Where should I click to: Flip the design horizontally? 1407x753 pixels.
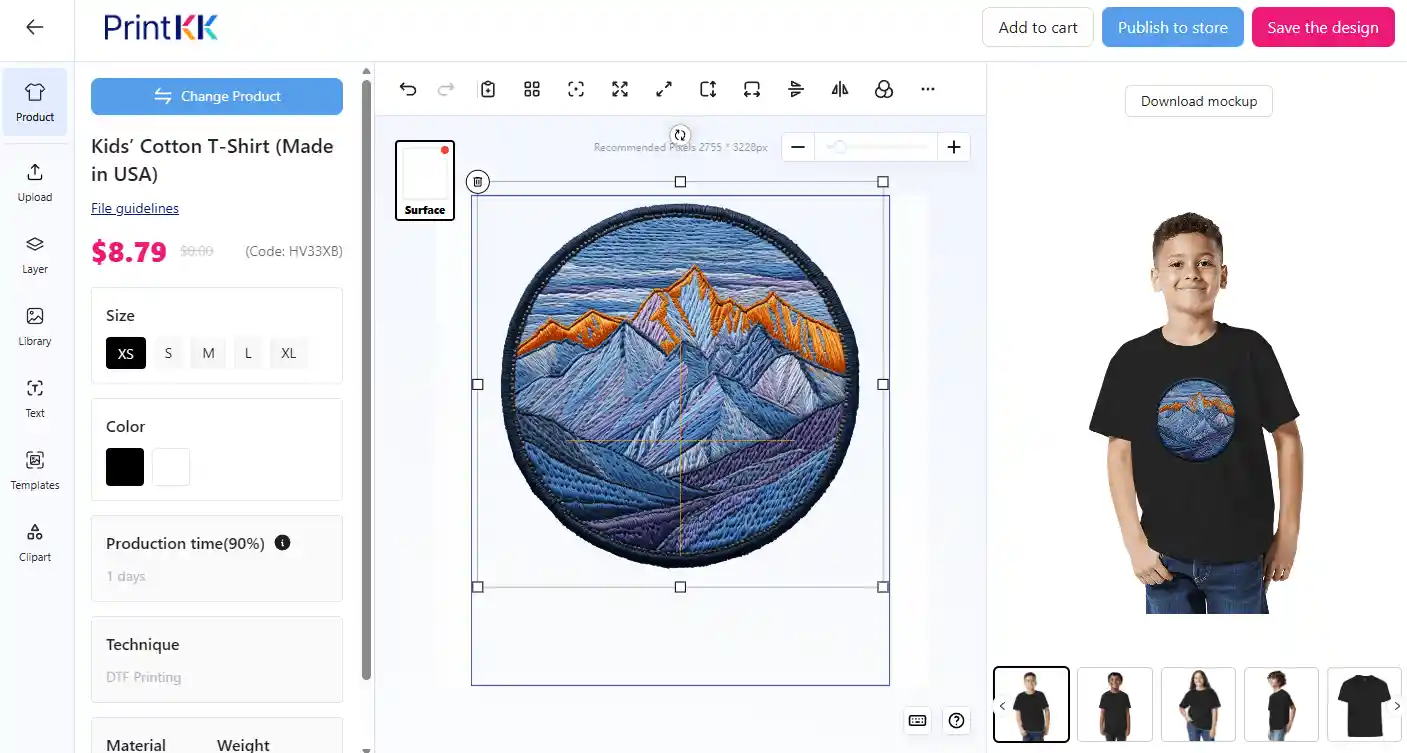pyautogui.click(x=839, y=89)
